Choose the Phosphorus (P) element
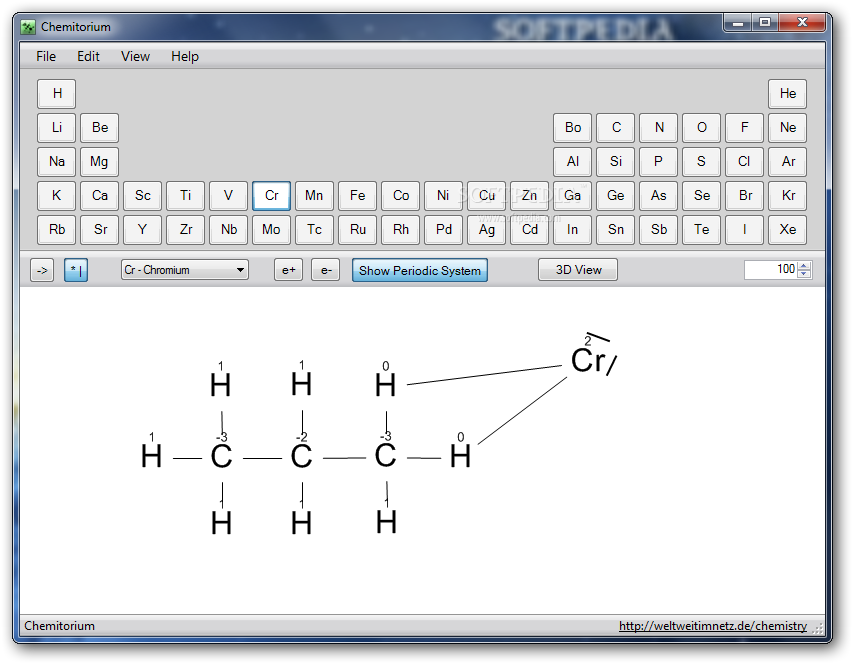Screen dimensions: 853x664 tap(658, 162)
